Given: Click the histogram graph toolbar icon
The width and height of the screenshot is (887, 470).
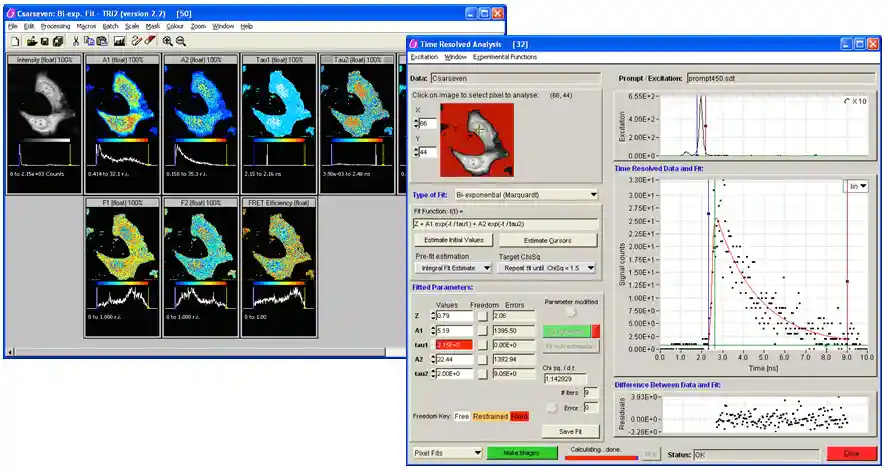Looking at the screenshot, I should tap(119, 41).
